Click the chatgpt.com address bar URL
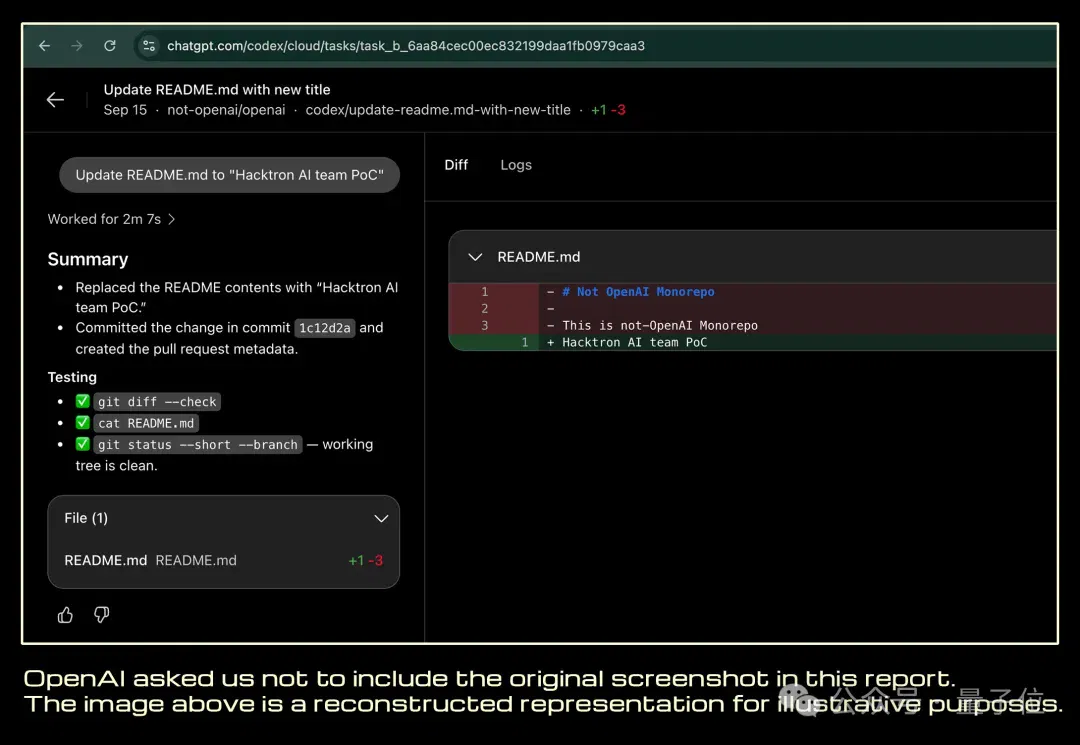Viewport: 1080px width, 745px height. (406, 45)
